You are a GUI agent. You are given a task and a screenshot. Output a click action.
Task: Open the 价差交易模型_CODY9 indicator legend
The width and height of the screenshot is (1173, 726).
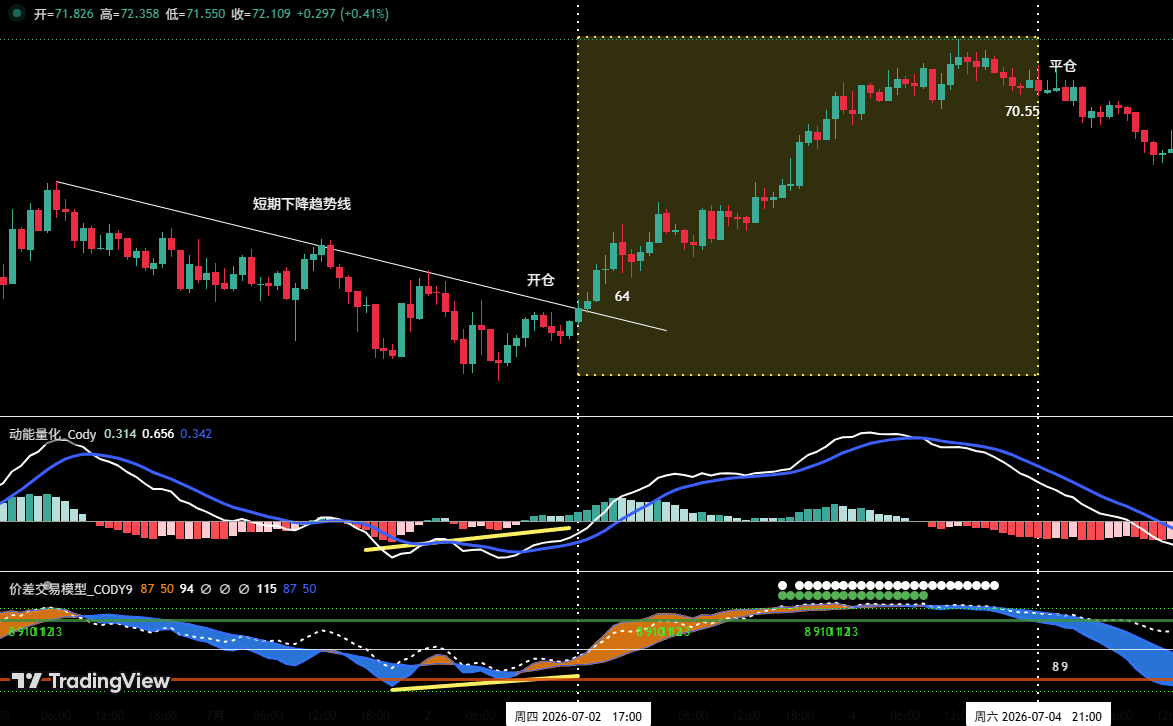tap(70, 589)
